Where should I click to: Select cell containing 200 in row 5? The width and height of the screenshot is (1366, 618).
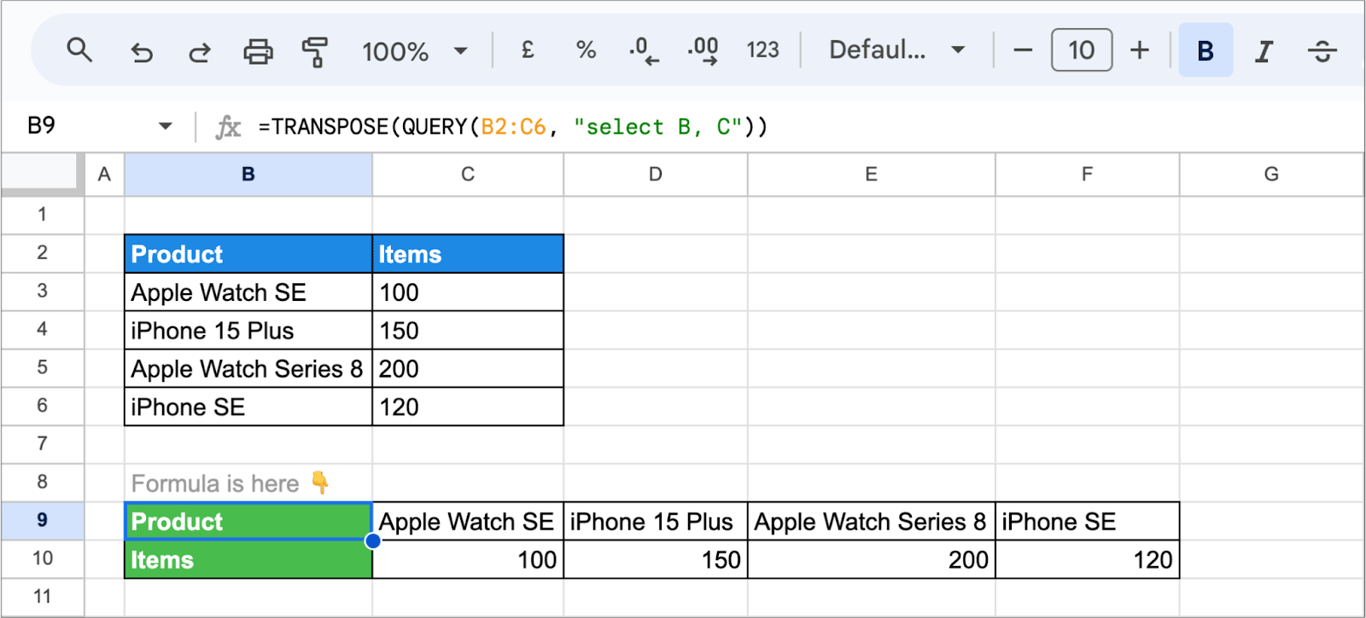(468, 368)
